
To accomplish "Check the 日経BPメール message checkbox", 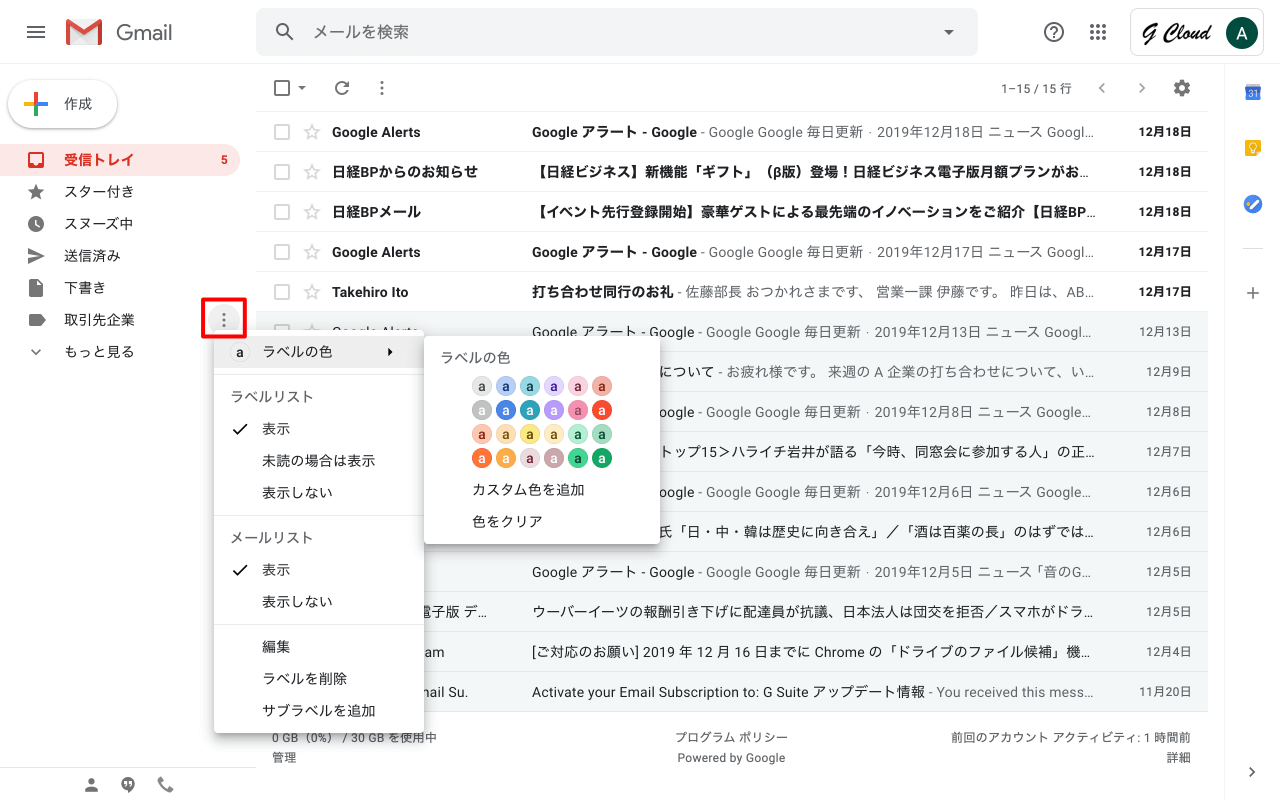I will tap(282, 212).
